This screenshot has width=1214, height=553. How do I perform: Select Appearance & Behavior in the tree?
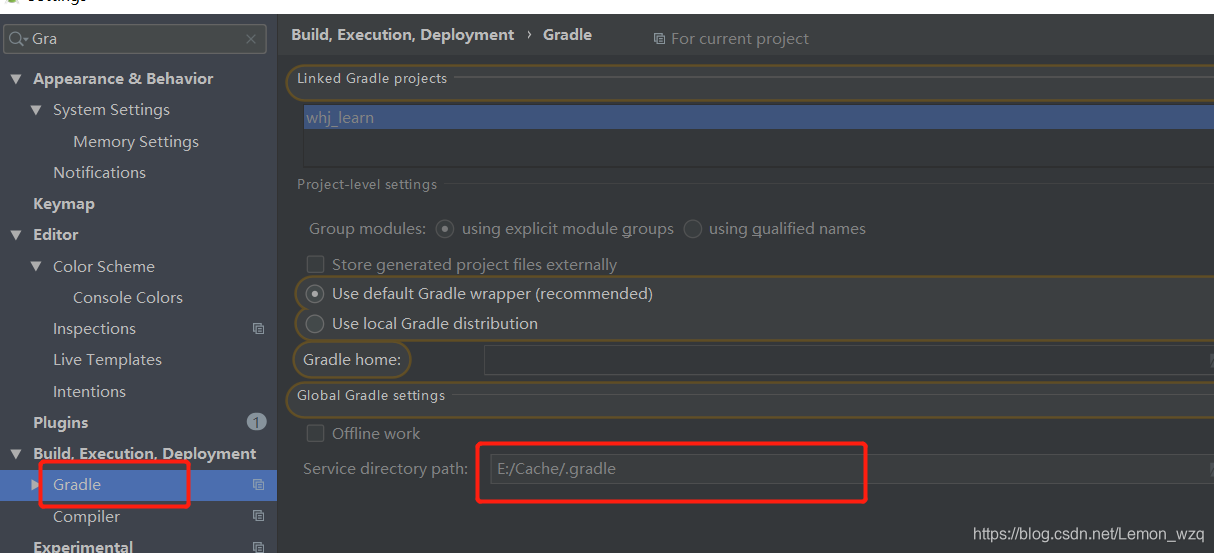123,79
